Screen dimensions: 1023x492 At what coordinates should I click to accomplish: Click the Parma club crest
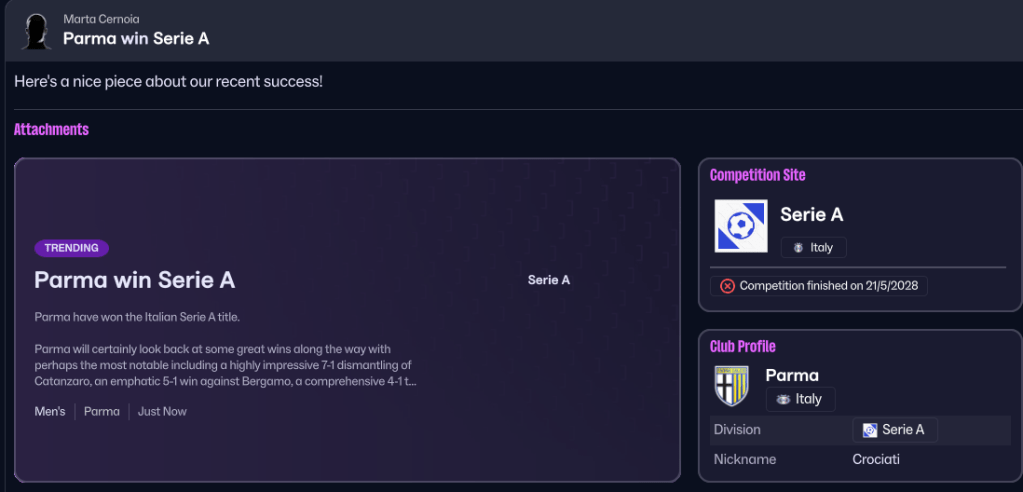(731, 386)
